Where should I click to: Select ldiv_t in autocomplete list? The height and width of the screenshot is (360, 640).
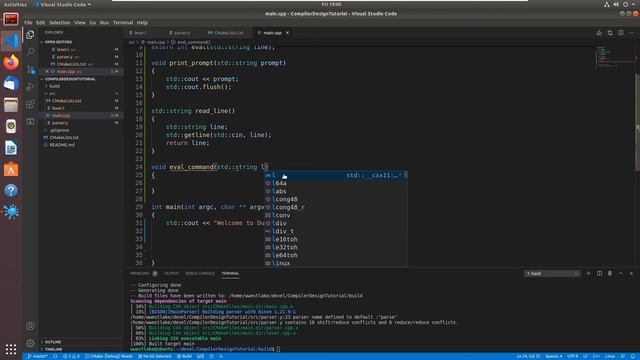click(x=336, y=231)
